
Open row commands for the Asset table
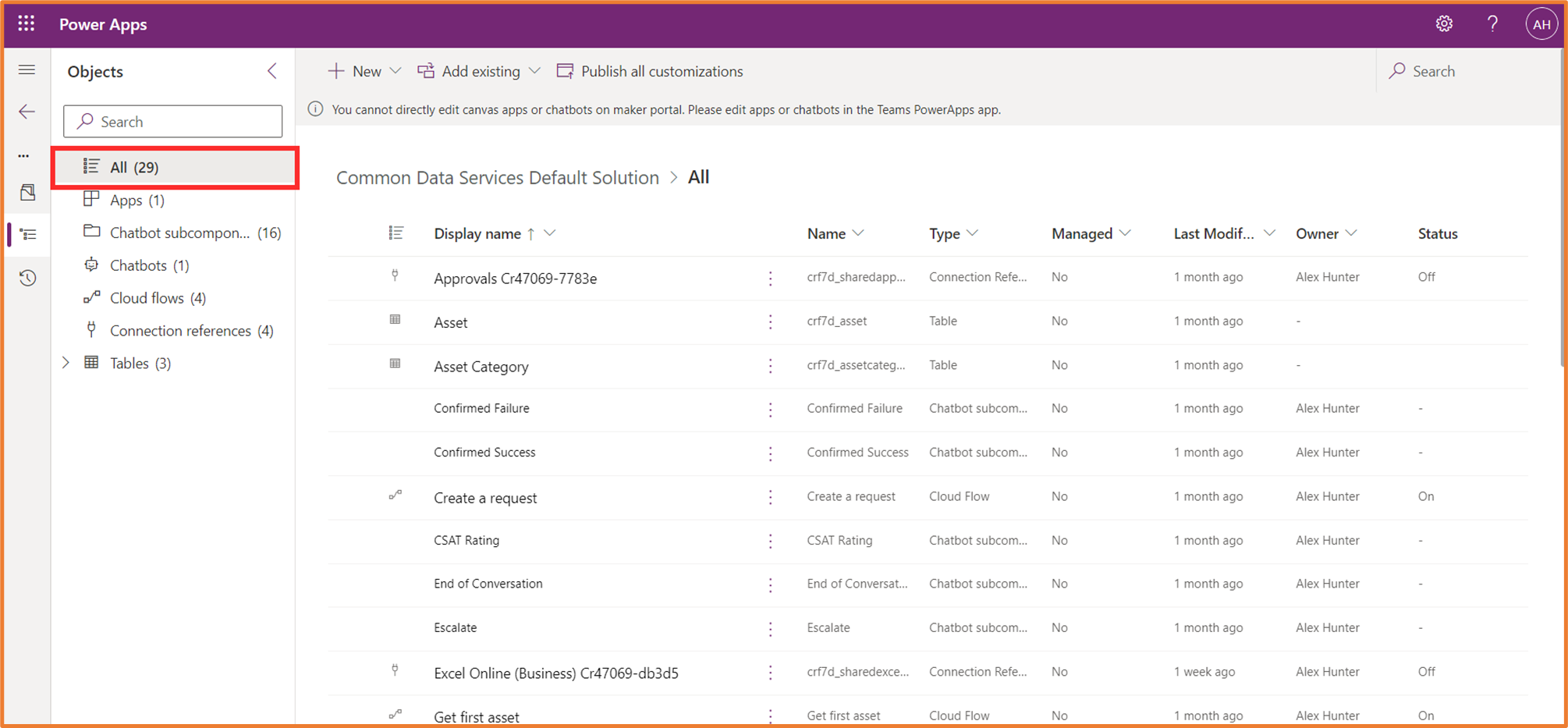point(771,321)
